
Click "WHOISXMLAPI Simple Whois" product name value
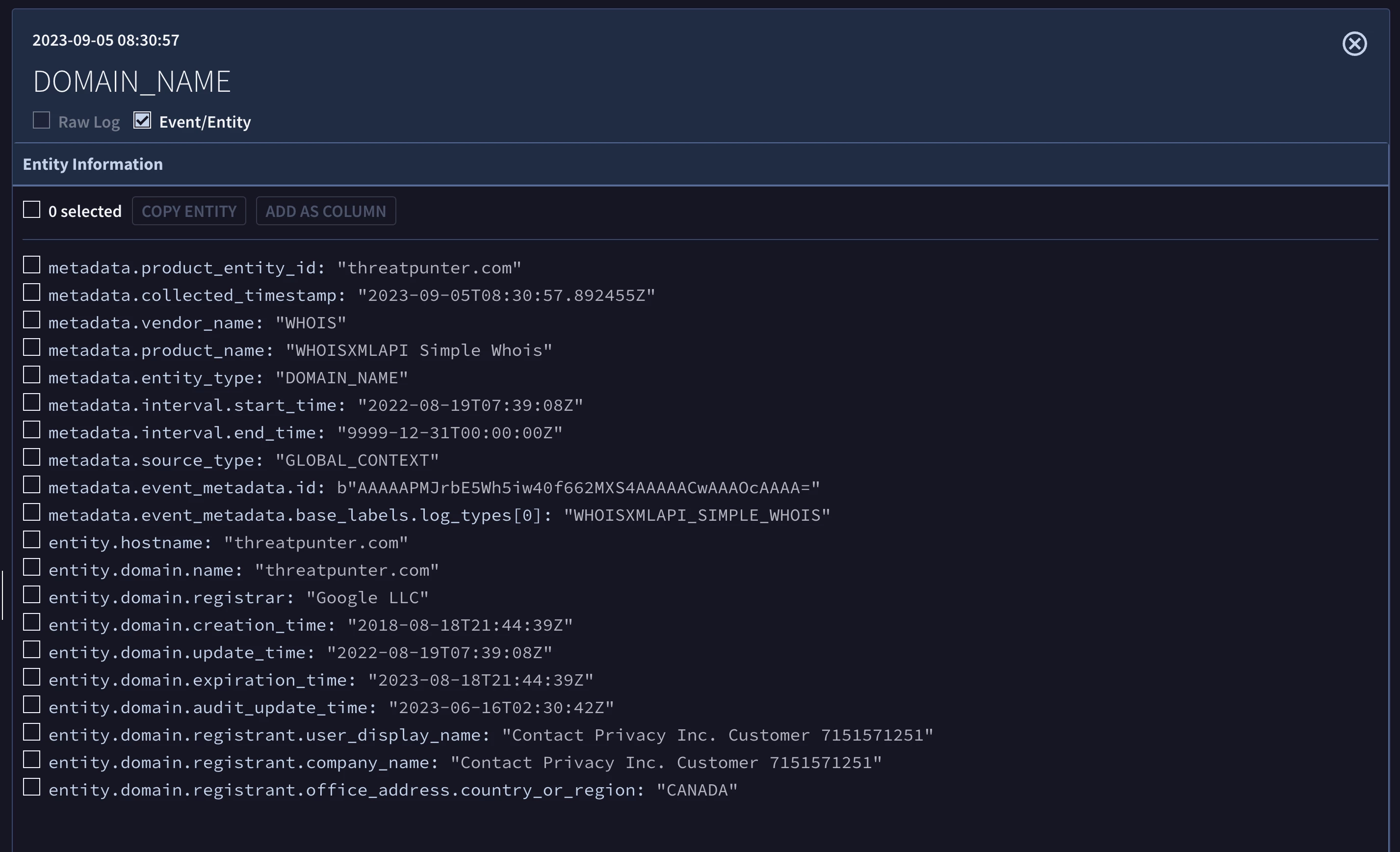419,351
